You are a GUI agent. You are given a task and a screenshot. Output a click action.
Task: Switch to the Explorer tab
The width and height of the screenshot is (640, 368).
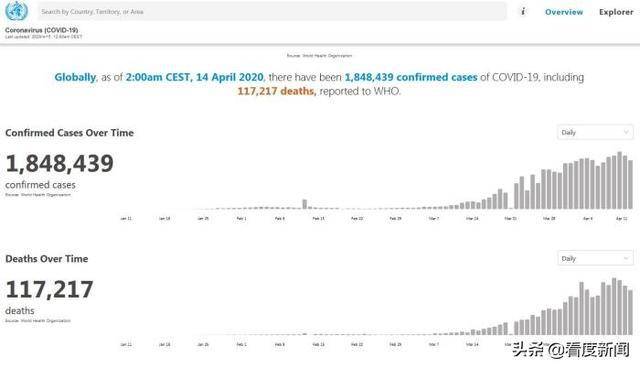point(616,12)
